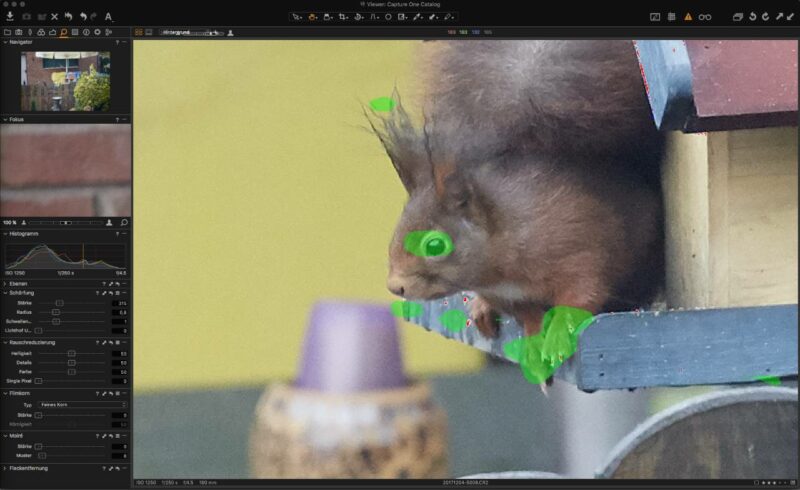Open the Details magnifier tool tab
The image size is (800, 490).
[x=63, y=32]
